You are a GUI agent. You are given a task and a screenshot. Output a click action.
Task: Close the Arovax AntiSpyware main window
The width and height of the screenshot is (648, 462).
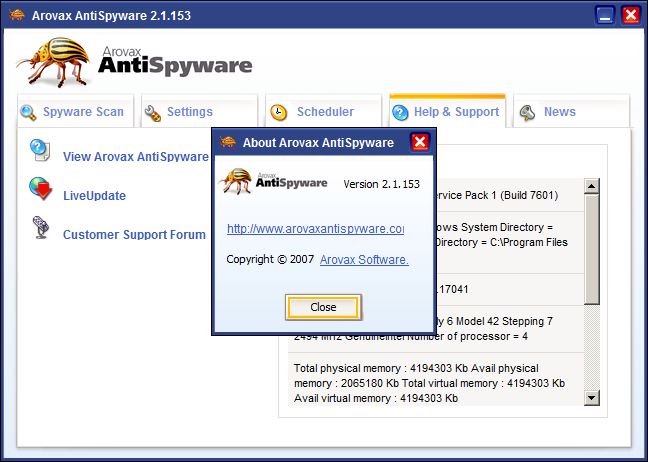631,16
